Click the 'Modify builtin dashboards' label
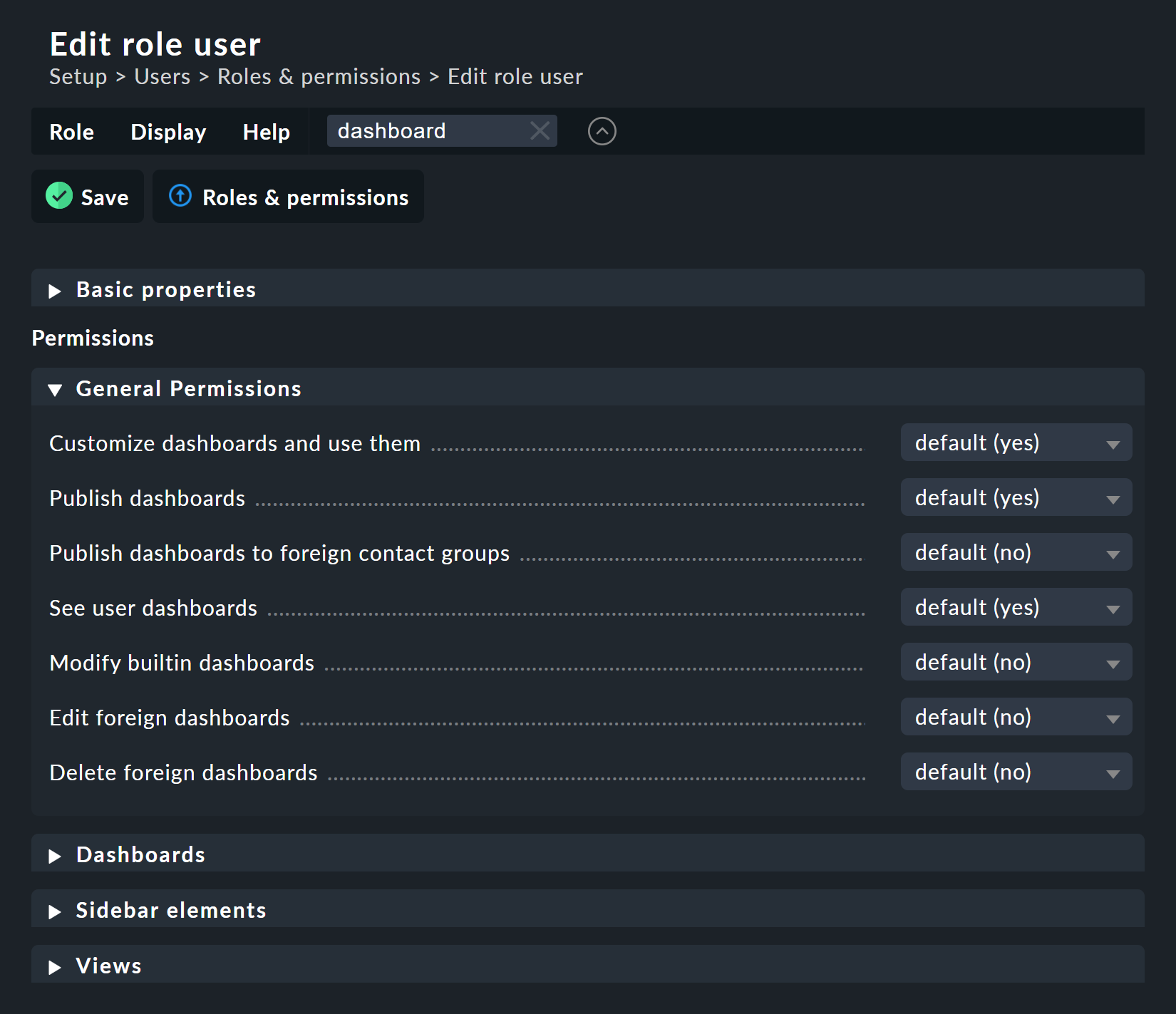The image size is (1176, 1014). (x=182, y=663)
